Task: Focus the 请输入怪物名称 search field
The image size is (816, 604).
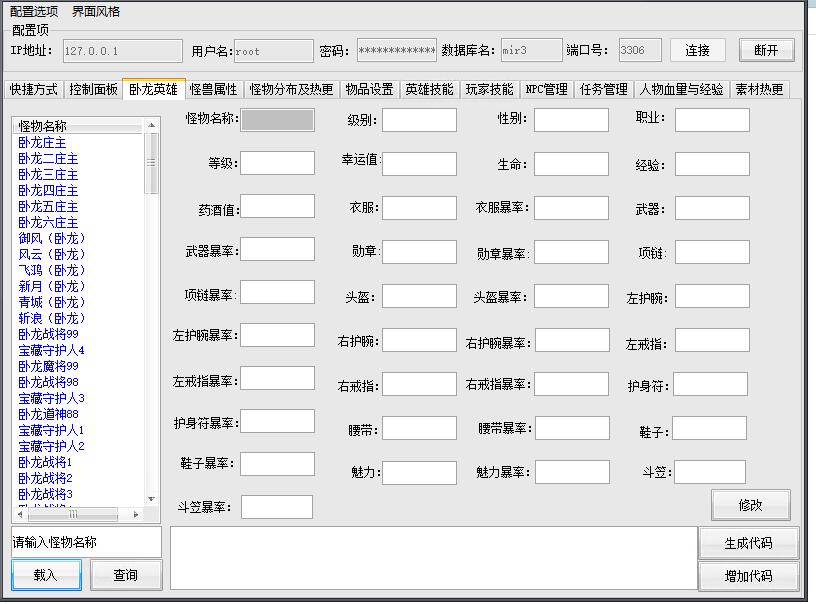Action: tap(86, 542)
